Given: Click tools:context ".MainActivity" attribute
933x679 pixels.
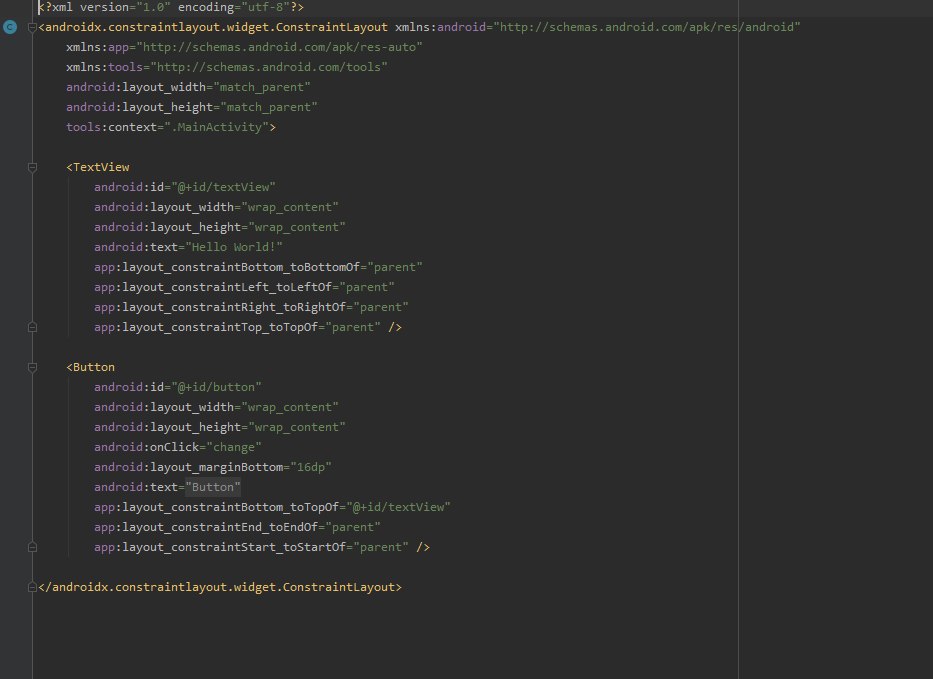Looking at the screenshot, I should 167,127.
